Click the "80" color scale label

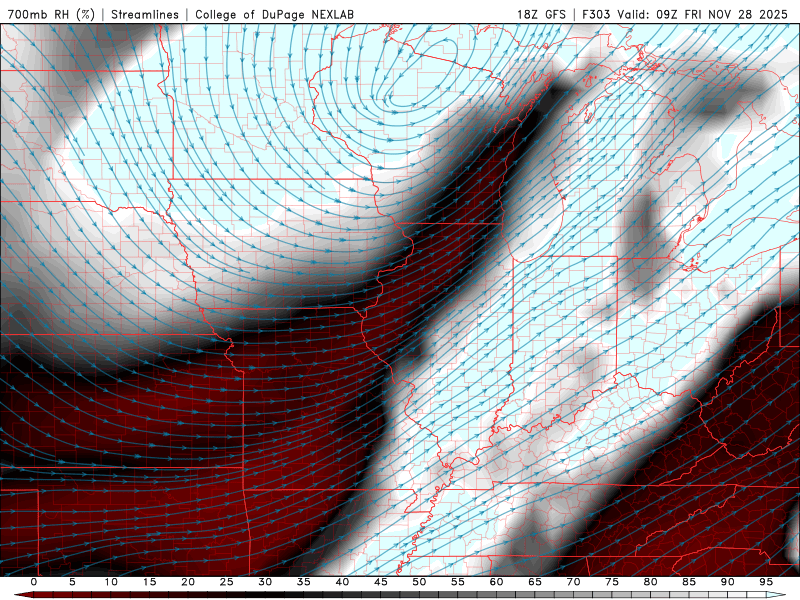[651, 582]
